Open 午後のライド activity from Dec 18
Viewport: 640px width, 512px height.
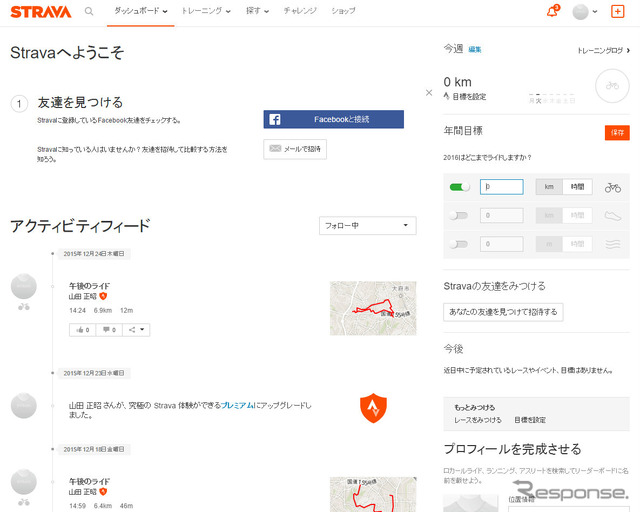pyautogui.click(x=89, y=481)
